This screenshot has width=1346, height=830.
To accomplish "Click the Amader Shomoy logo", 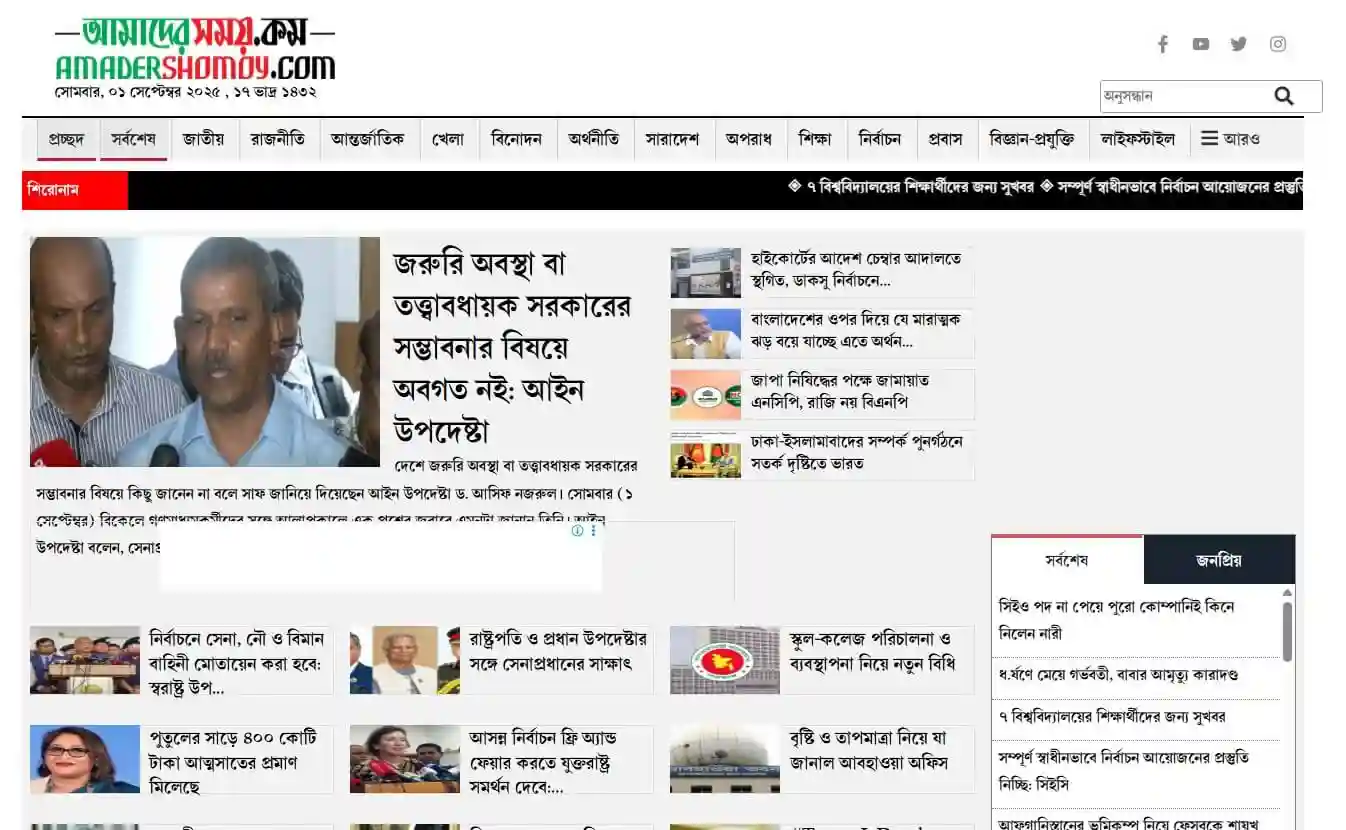I will [196, 48].
